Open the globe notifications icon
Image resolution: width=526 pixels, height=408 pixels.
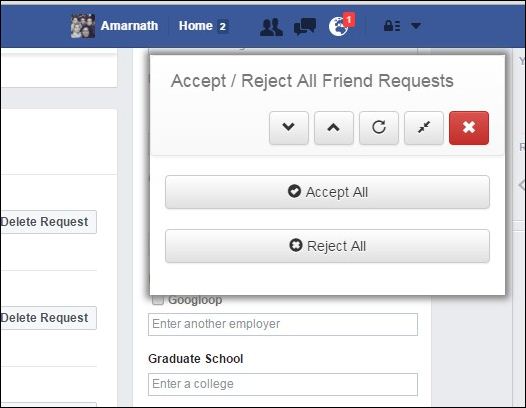click(x=338, y=27)
